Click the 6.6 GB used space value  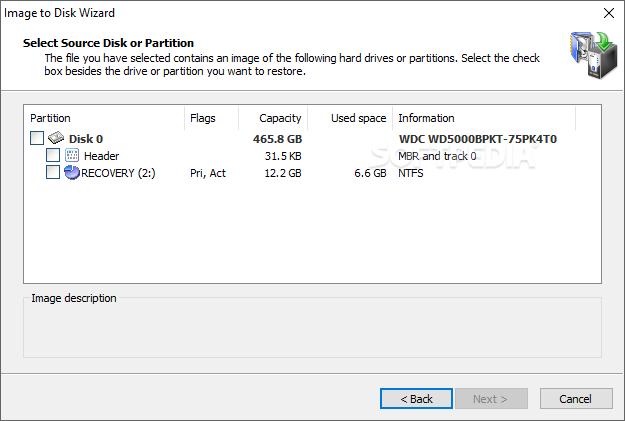click(x=370, y=173)
